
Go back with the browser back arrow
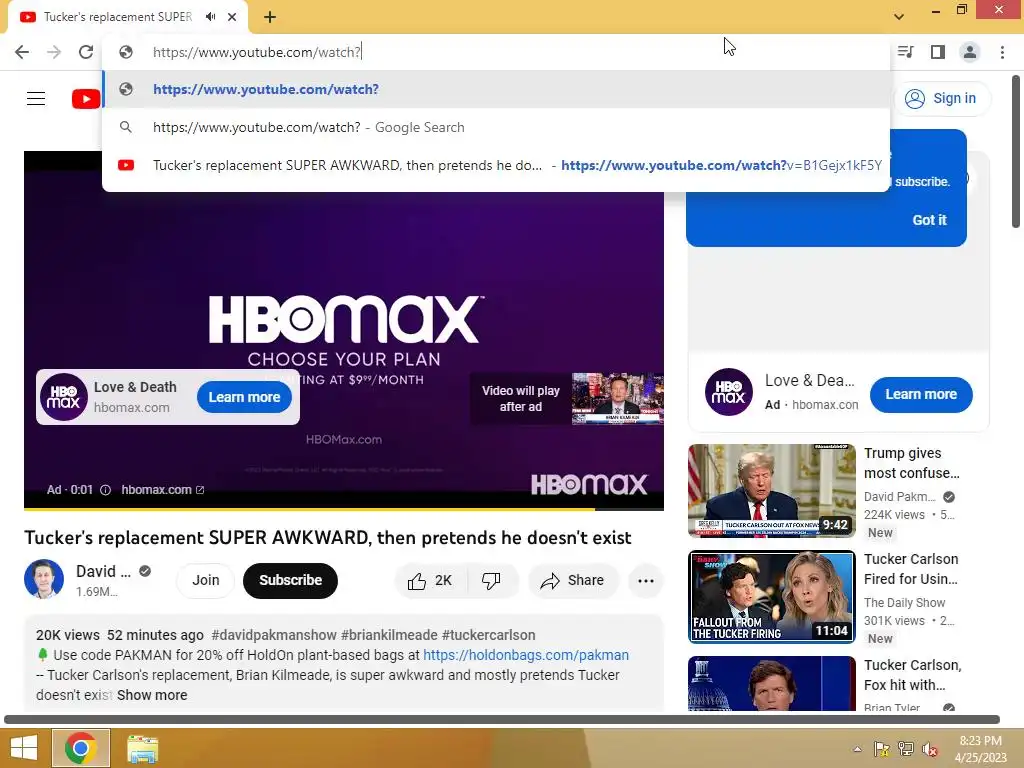[22, 52]
